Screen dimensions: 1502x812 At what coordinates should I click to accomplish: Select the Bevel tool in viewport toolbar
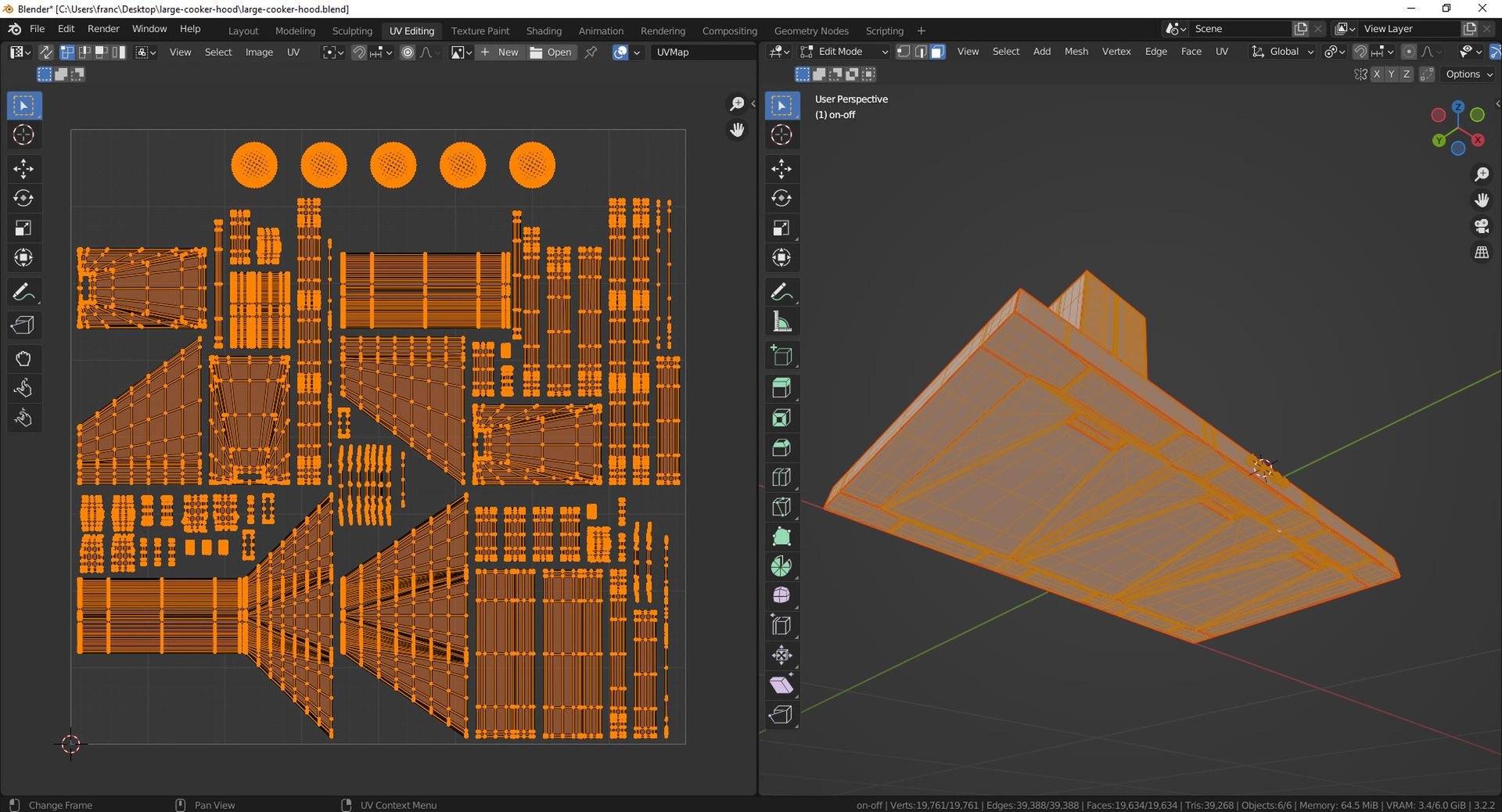(781, 447)
